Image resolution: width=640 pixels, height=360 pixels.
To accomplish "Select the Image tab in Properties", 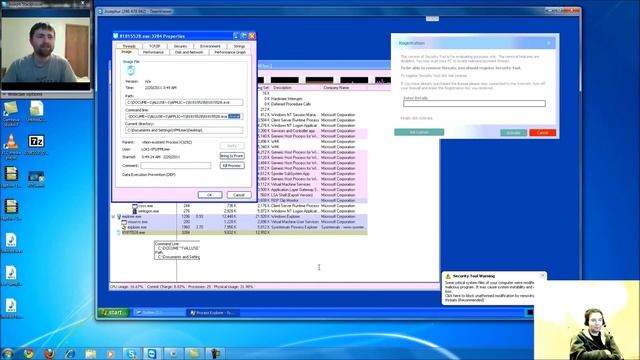I will click(127, 52).
